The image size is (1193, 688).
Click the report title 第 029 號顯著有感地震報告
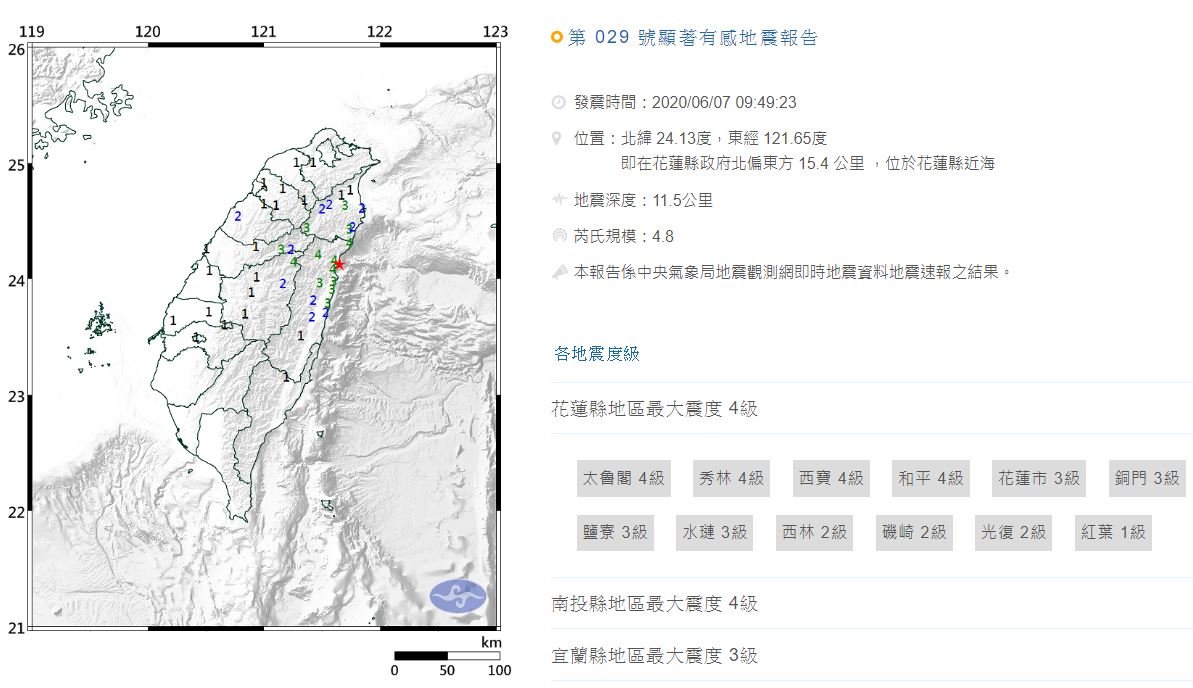[692, 37]
